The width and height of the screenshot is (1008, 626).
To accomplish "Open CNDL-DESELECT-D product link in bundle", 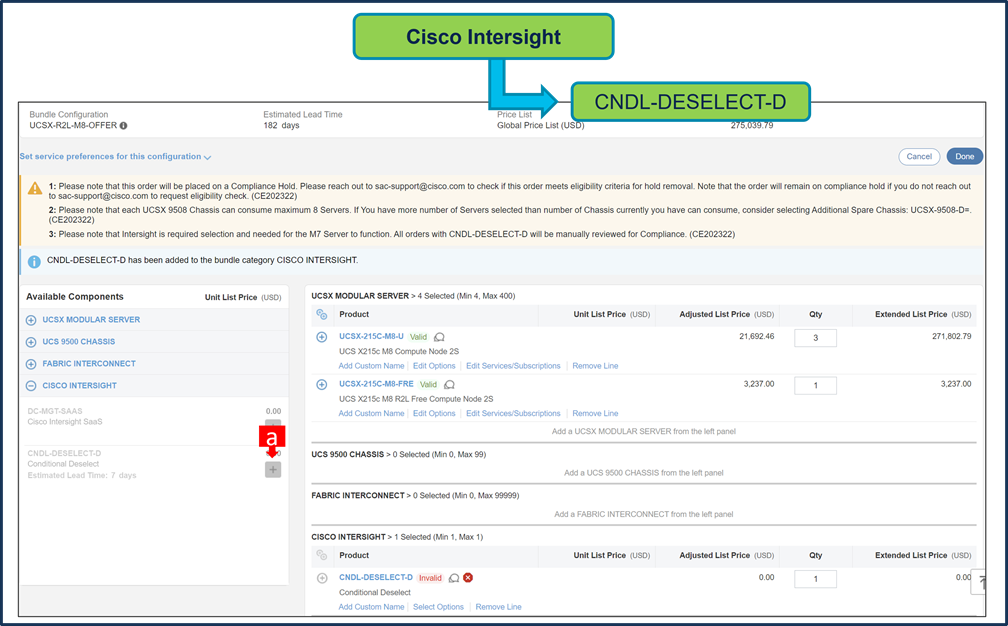I will [x=375, y=577].
